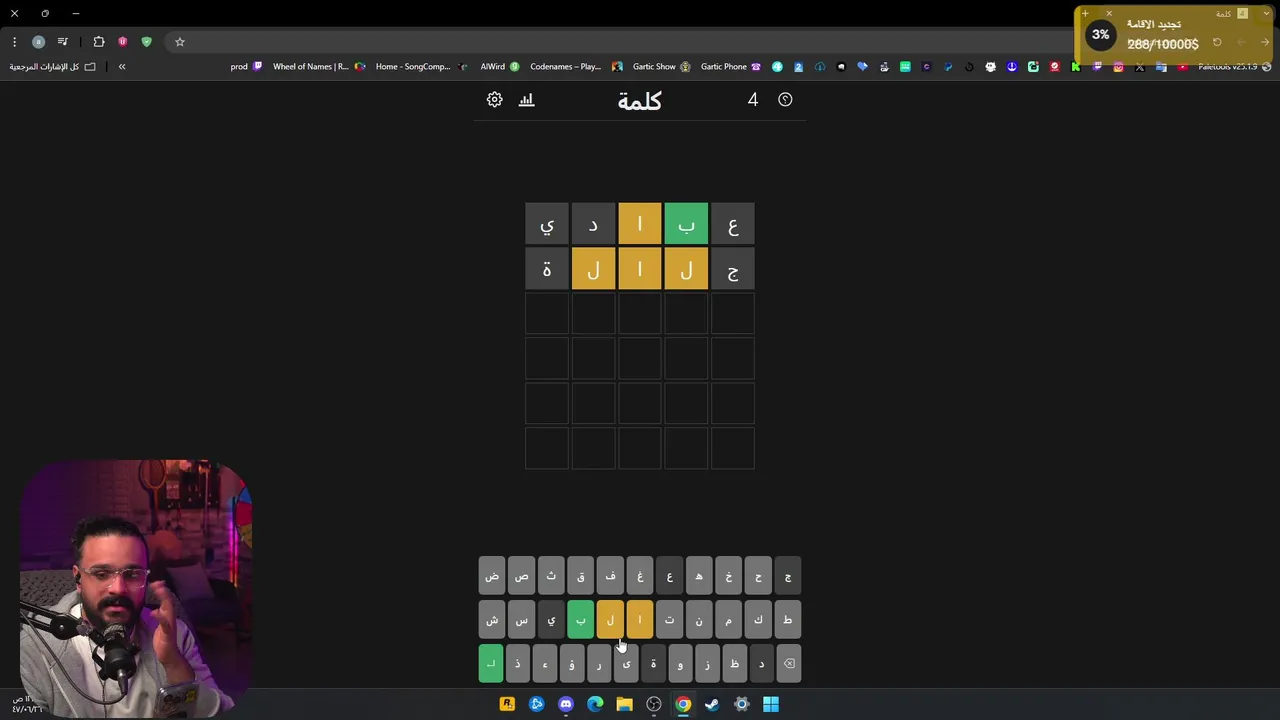Open the AlWird bookmark
Image resolution: width=1280 pixels, height=720 pixels.
[500, 67]
